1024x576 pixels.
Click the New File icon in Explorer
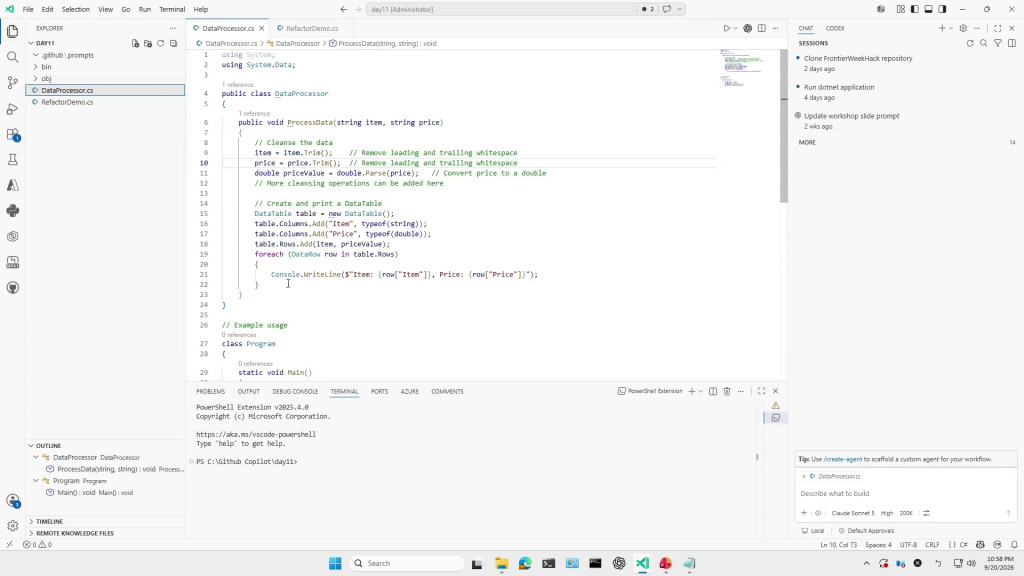coord(135,44)
